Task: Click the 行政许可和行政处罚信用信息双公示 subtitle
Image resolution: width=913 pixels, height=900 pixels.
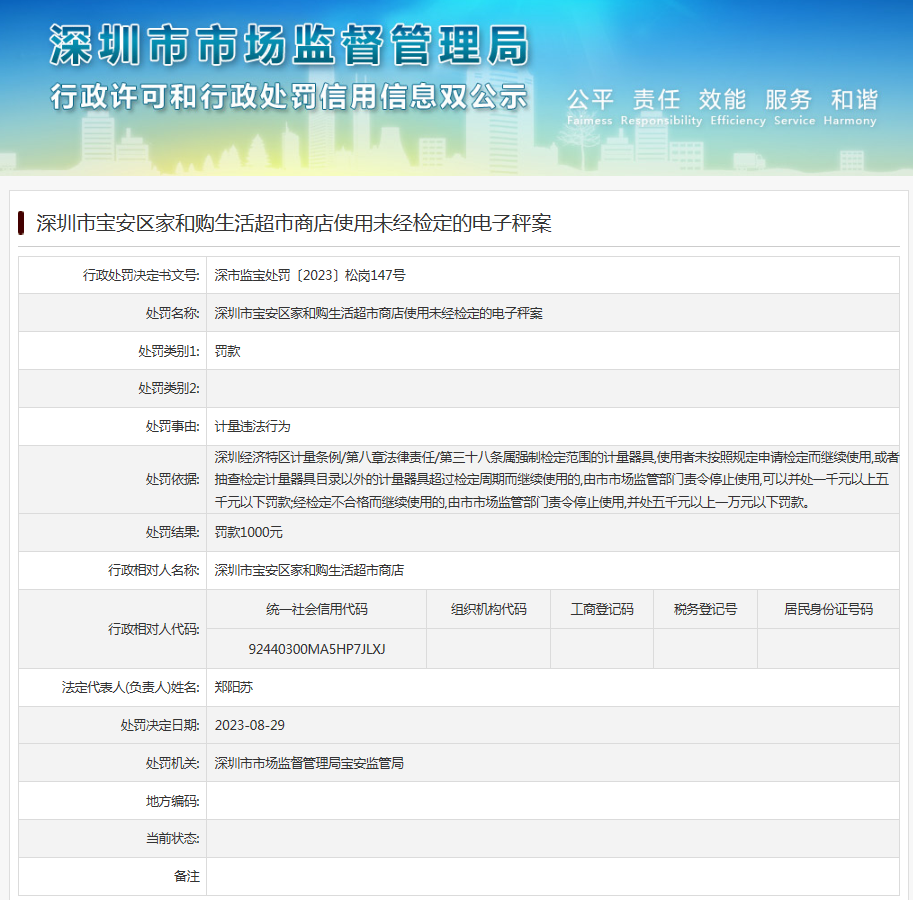Action: click(289, 96)
